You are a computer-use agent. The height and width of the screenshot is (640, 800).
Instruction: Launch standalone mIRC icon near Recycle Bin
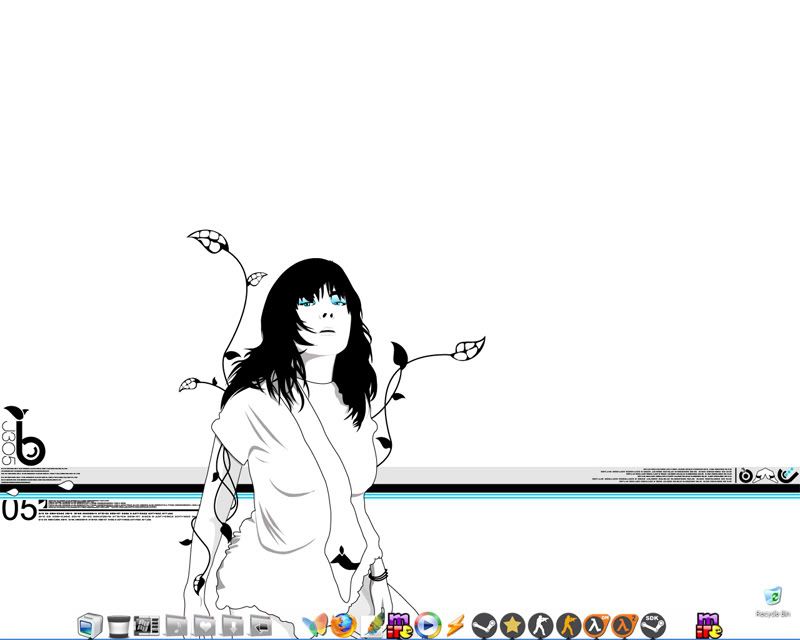[709, 625]
